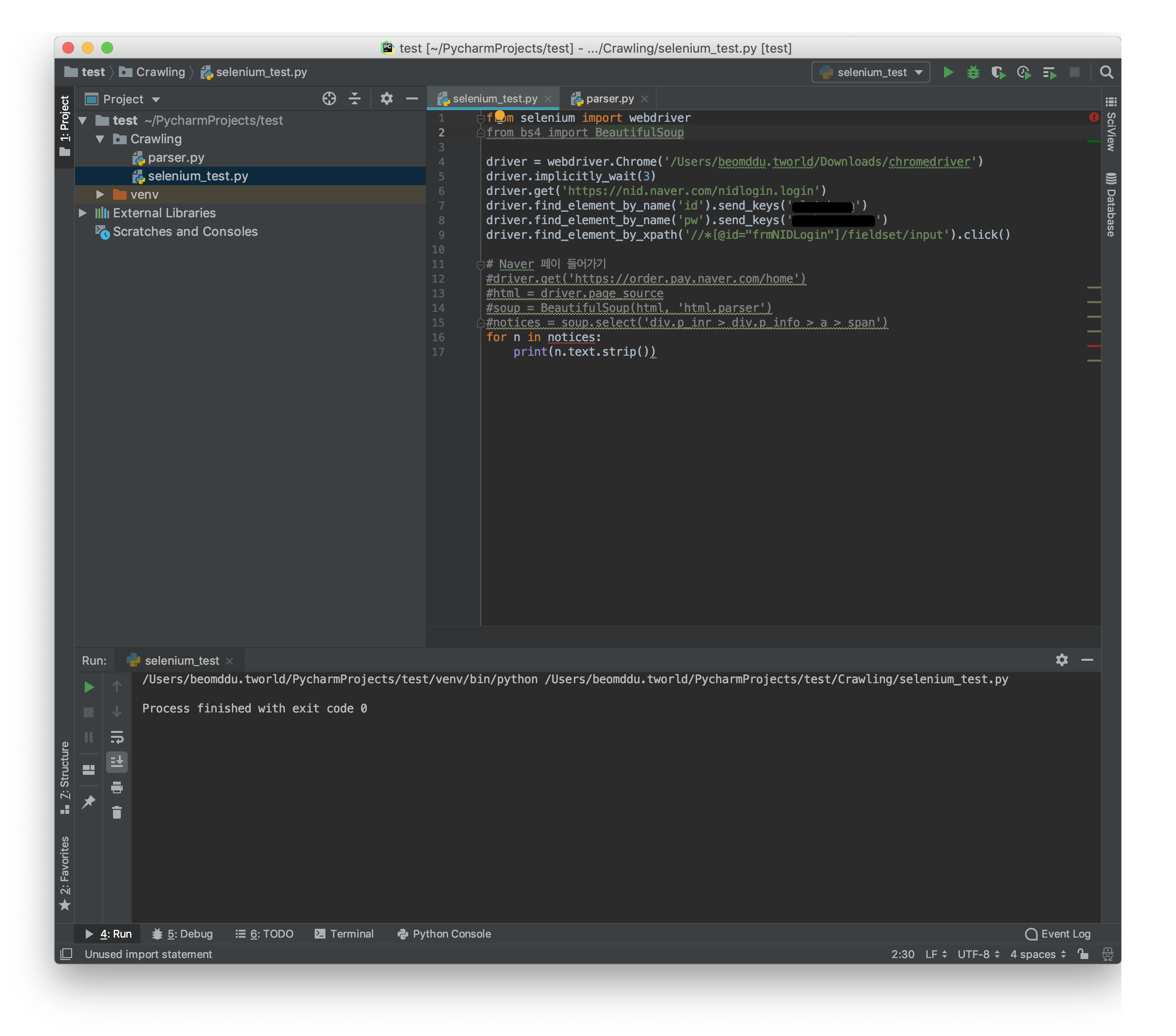
Task: Close the selenium_test.py editor tab
Action: coord(548,99)
